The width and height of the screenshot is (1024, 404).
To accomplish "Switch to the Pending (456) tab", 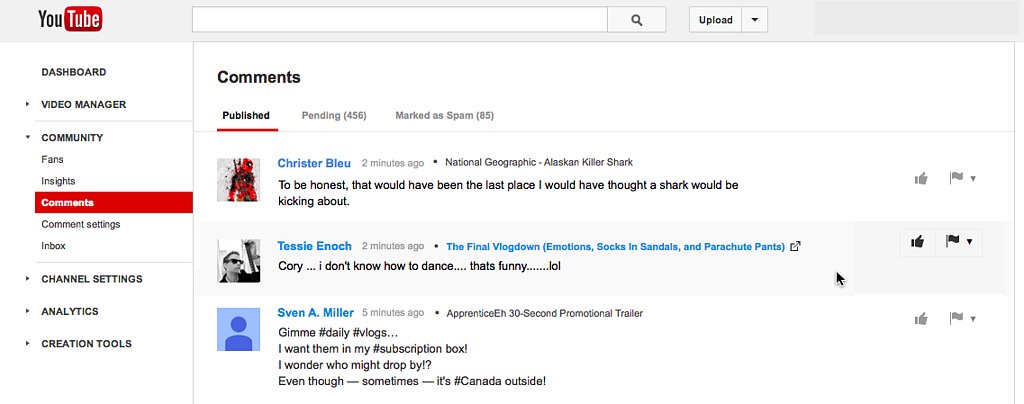I will coord(334,116).
